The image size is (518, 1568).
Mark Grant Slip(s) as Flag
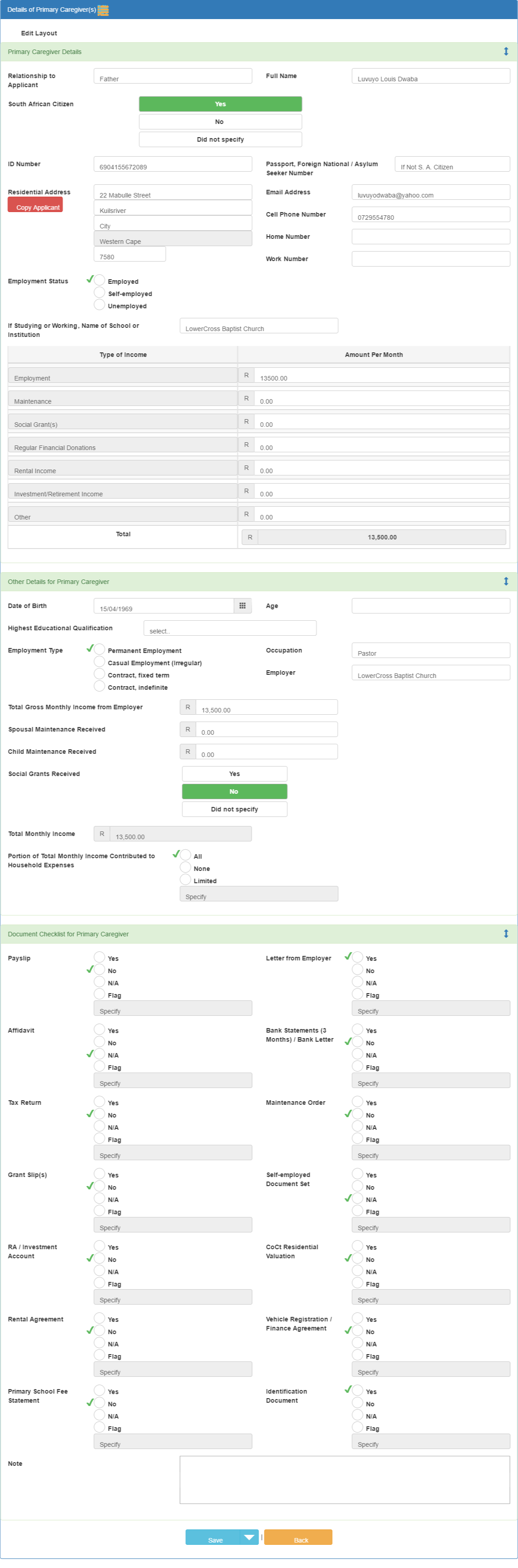click(100, 1210)
